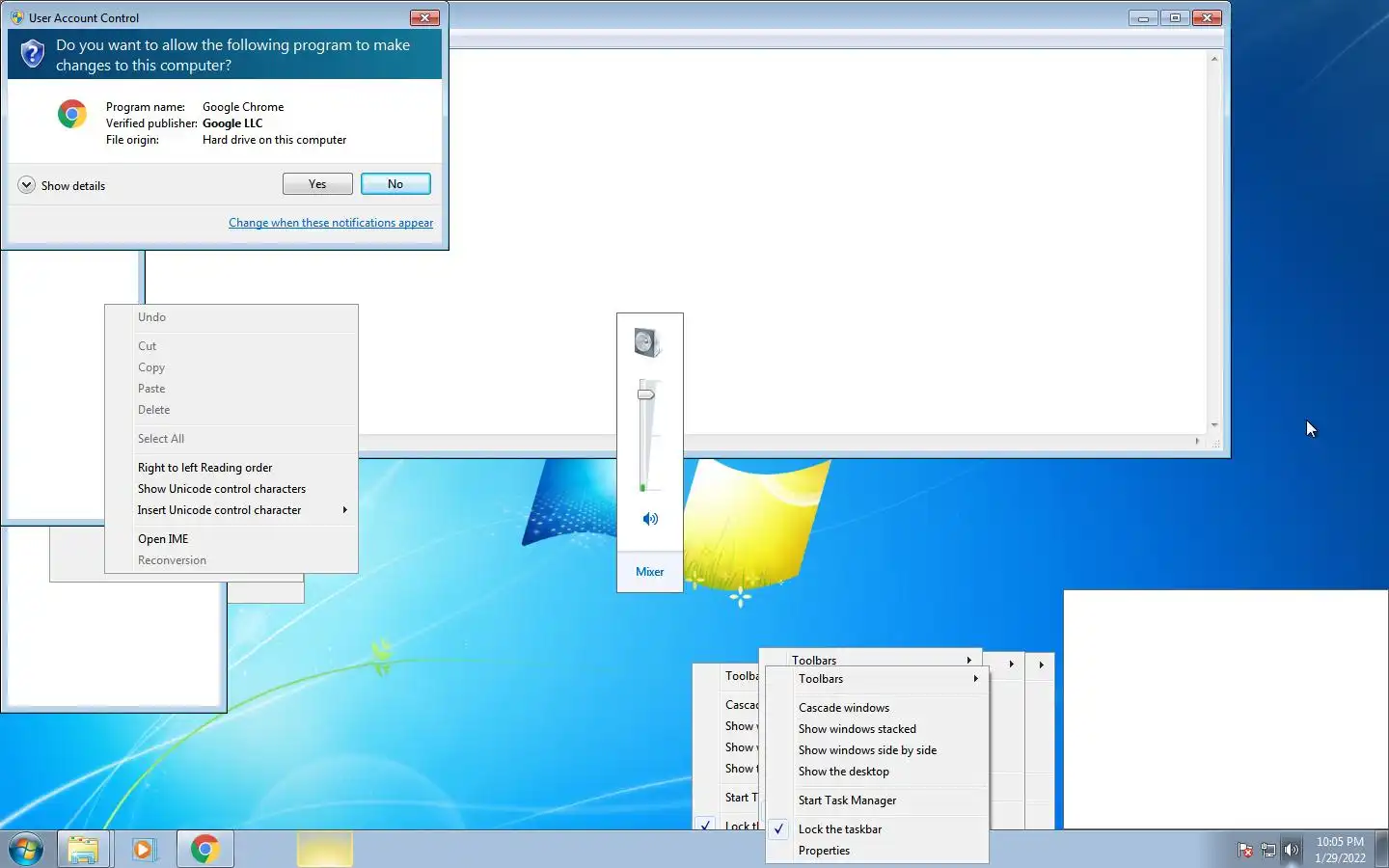Select Reconversion in the context menu

(231, 560)
